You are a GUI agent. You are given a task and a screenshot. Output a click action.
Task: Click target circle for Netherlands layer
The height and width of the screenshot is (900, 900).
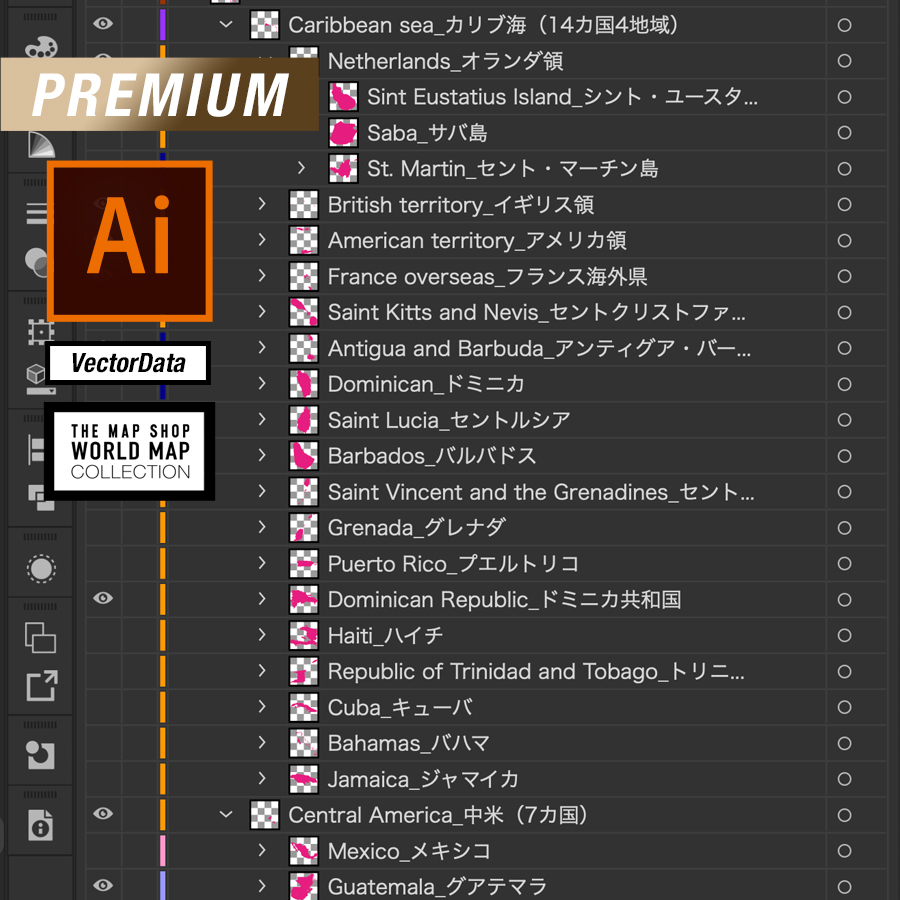click(x=844, y=61)
